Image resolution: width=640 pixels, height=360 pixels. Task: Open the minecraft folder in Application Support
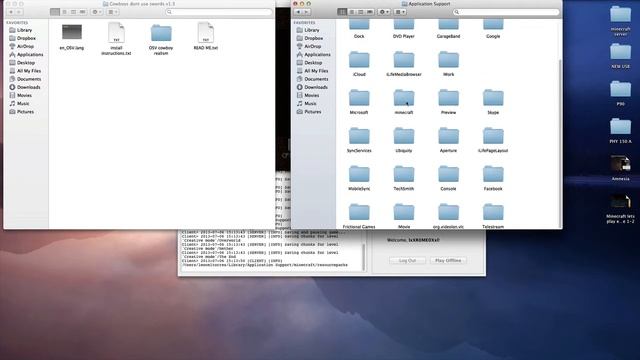(404, 98)
